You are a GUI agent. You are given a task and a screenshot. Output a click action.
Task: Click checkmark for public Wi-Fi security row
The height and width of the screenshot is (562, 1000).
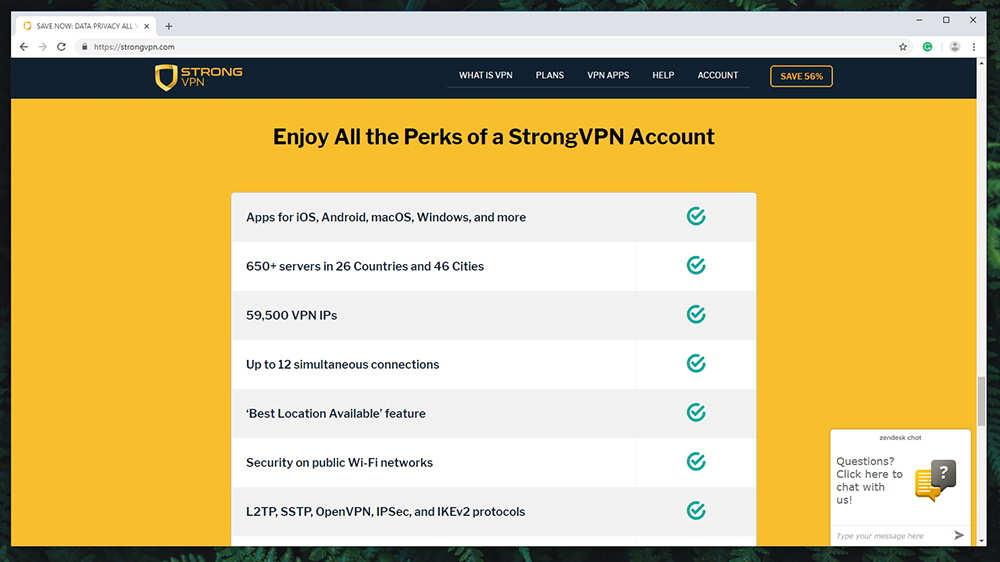[x=696, y=461]
